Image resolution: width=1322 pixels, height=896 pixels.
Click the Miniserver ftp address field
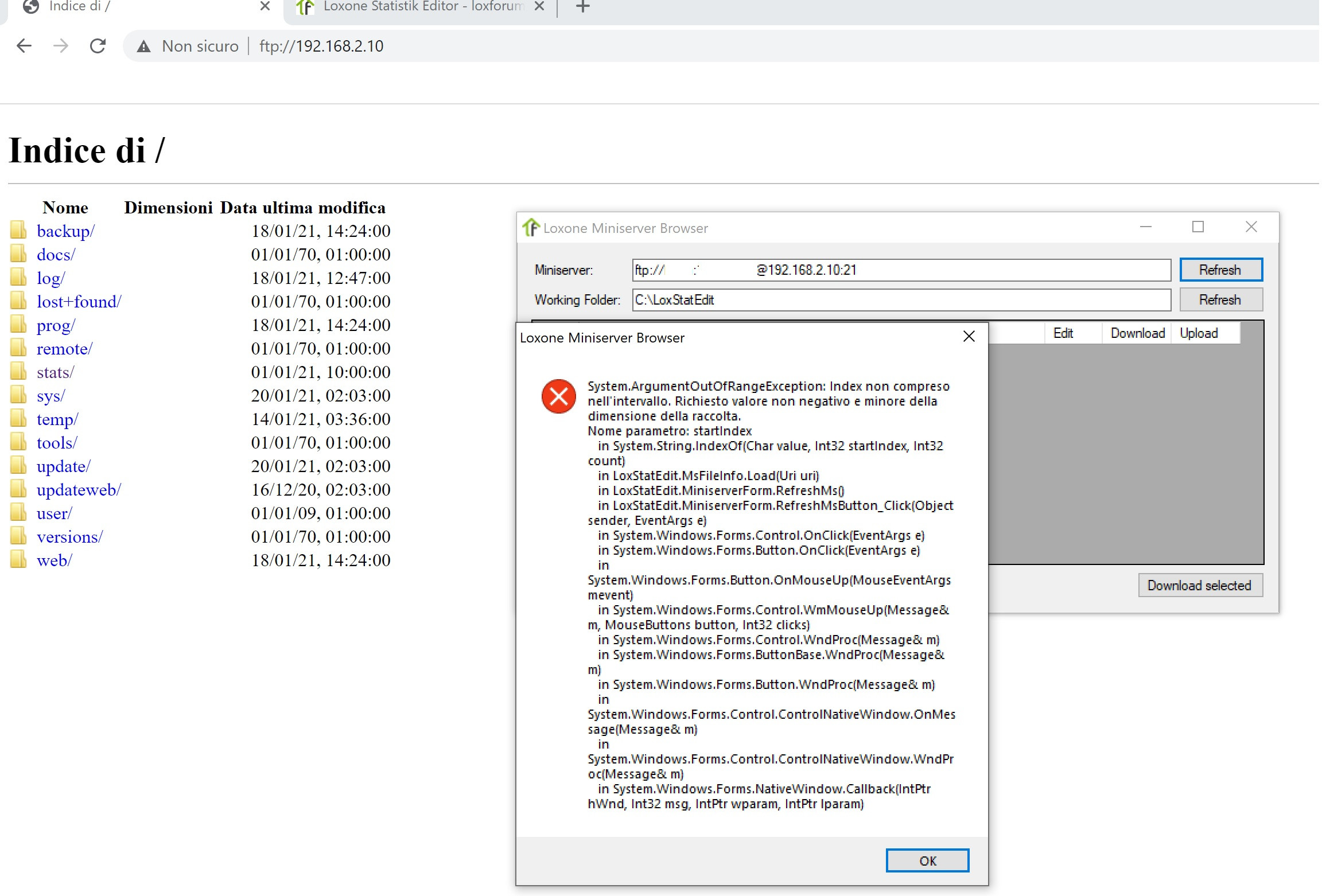click(x=901, y=270)
